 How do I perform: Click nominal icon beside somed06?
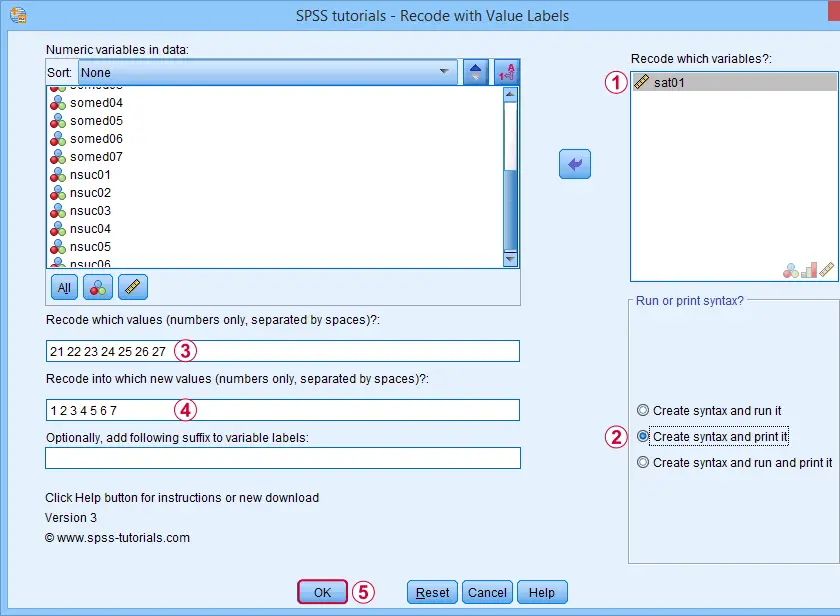pyautogui.click(x=58, y=139)
